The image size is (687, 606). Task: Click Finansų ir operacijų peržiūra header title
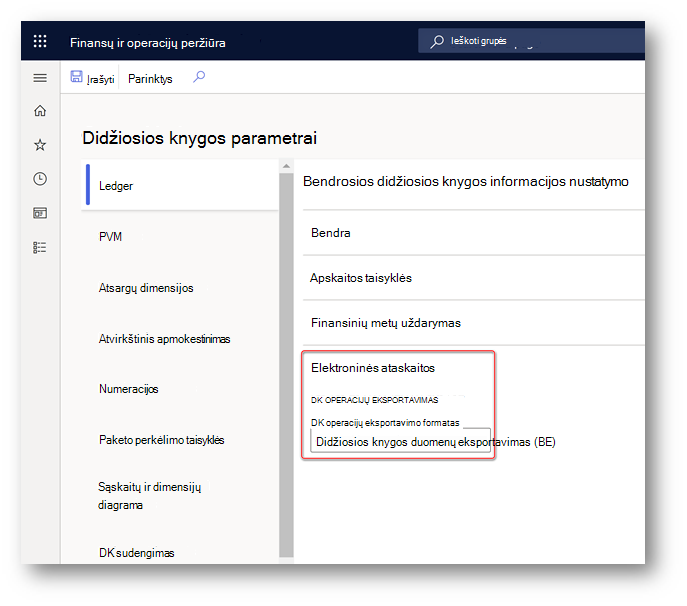point(148,43)
